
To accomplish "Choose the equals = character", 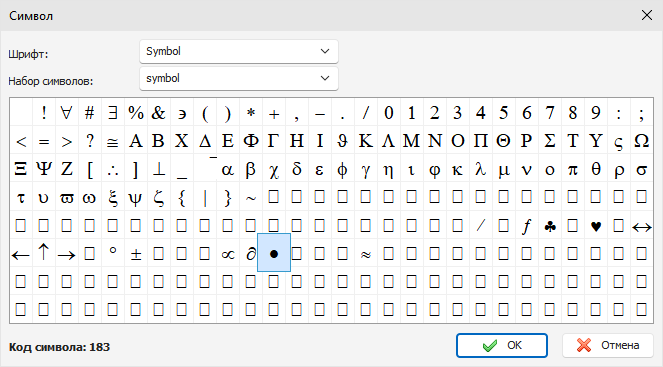I will point(44,141).
